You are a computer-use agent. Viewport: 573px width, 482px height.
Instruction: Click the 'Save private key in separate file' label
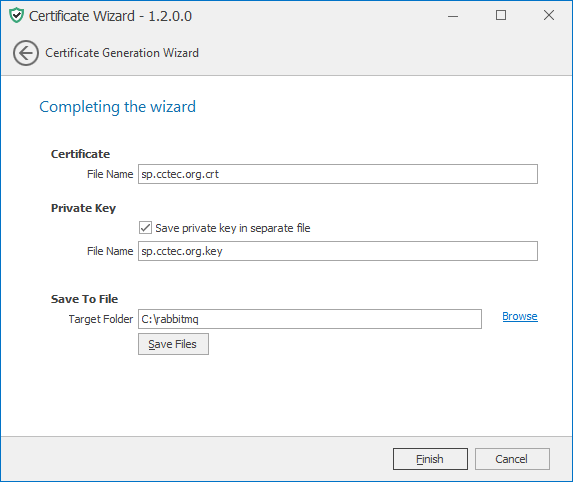[233, 228]
